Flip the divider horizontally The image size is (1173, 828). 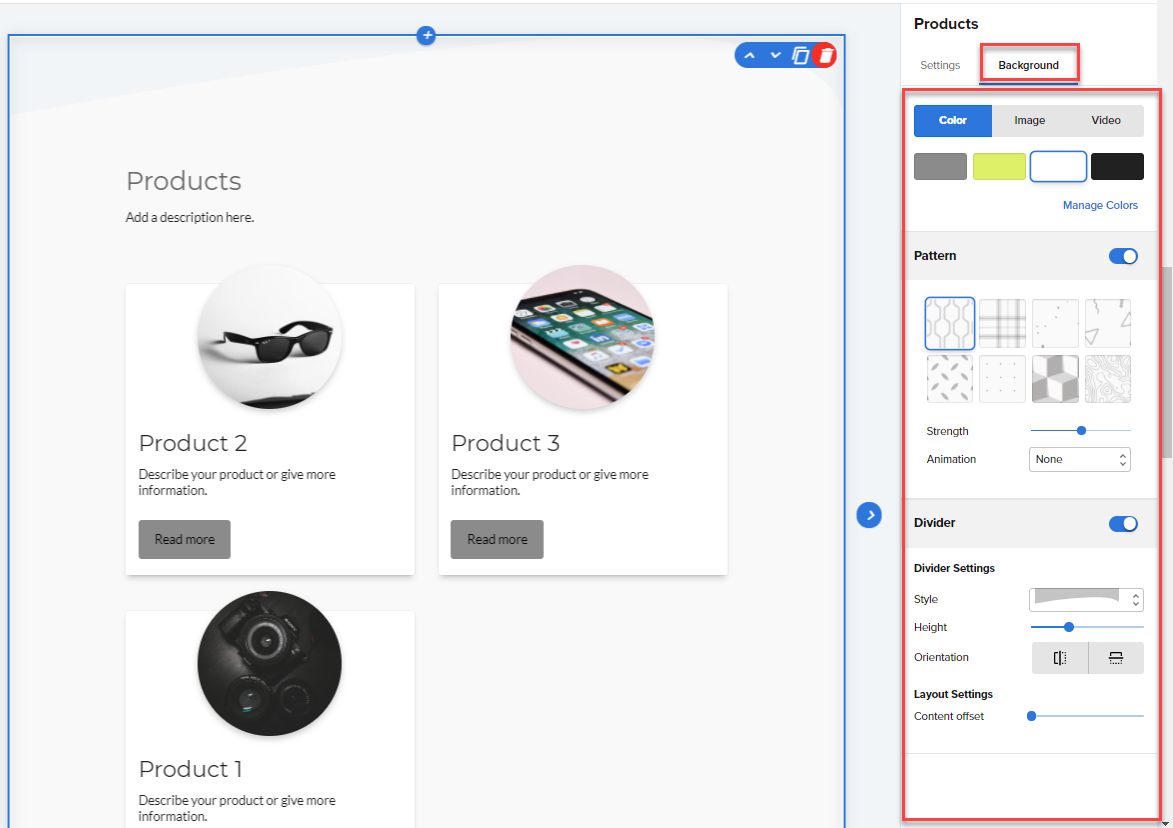click(1060, 657)
